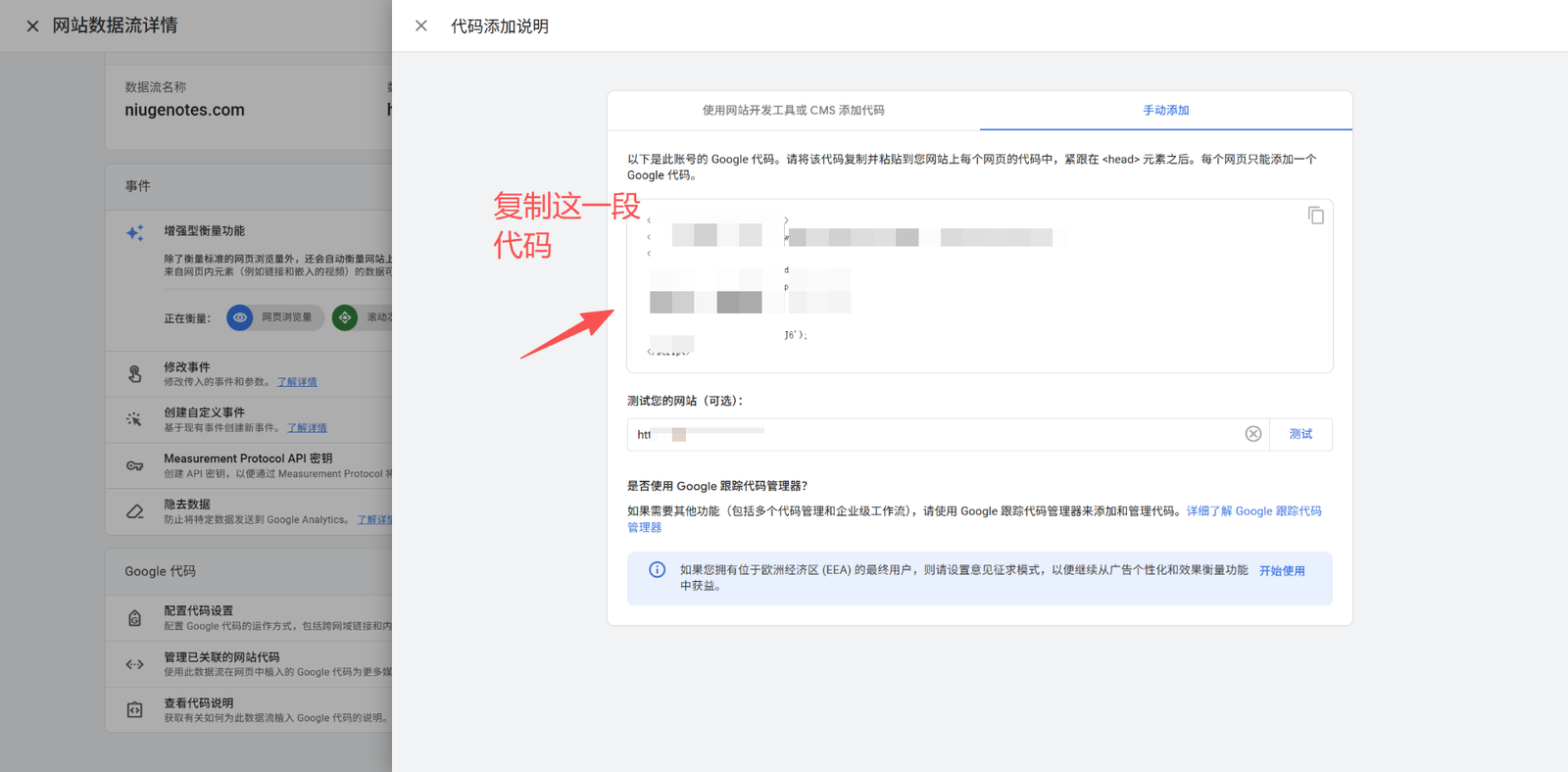The image size is (1568, 772).
Task: Click the niugenotes.com stream name
Action: coord(184,110)
